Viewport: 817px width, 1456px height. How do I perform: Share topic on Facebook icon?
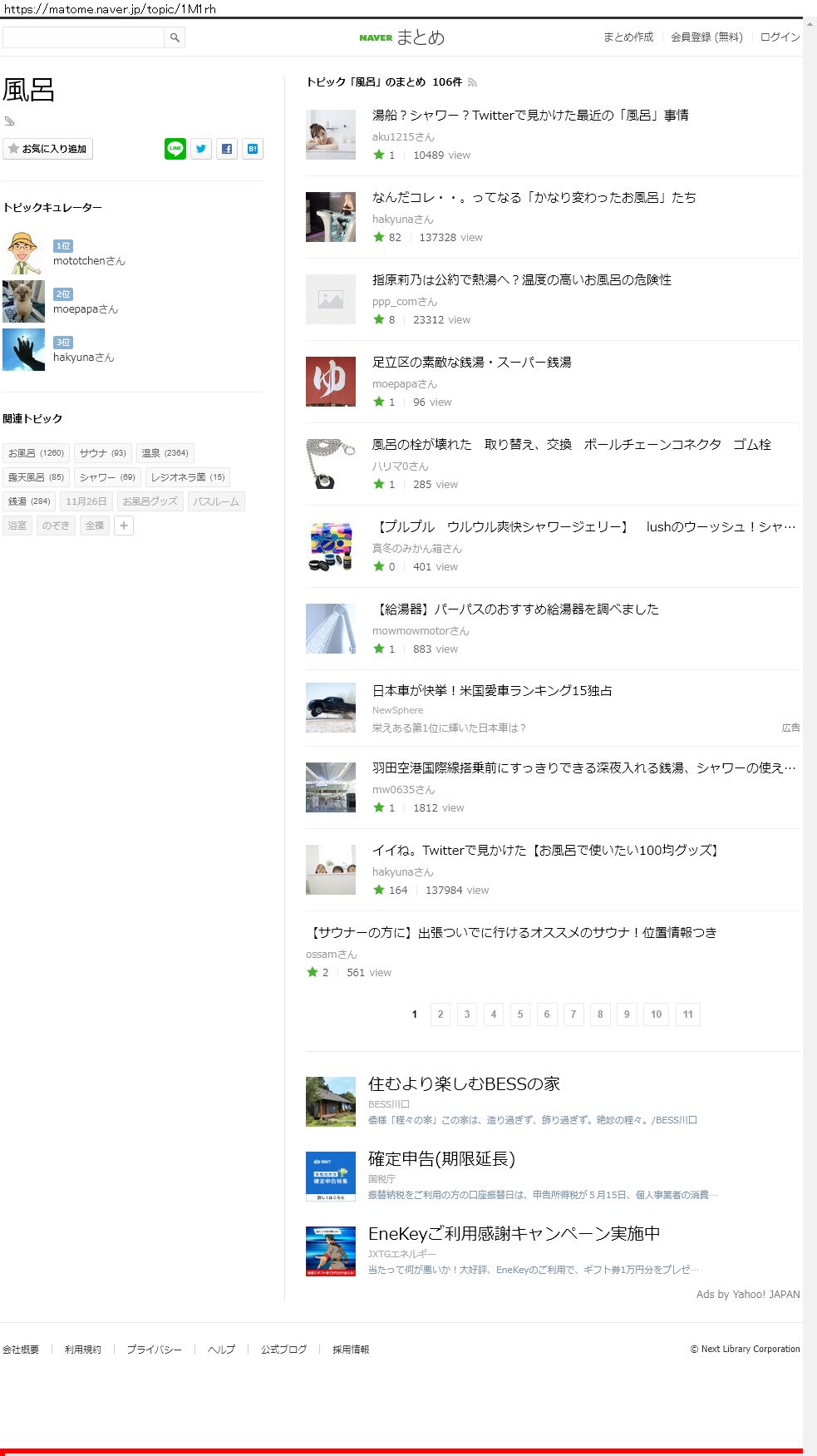coord(227,149)
